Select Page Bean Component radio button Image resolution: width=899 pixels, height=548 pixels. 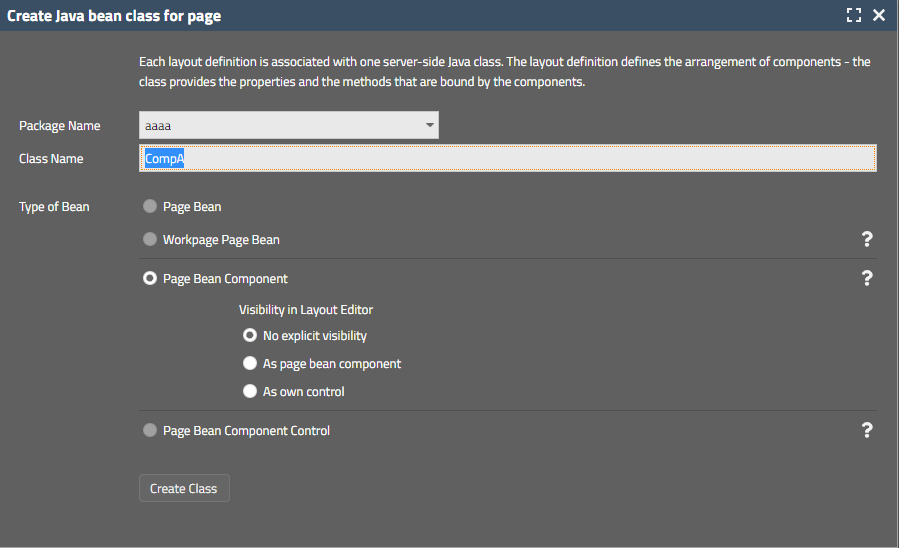point(150,279)
